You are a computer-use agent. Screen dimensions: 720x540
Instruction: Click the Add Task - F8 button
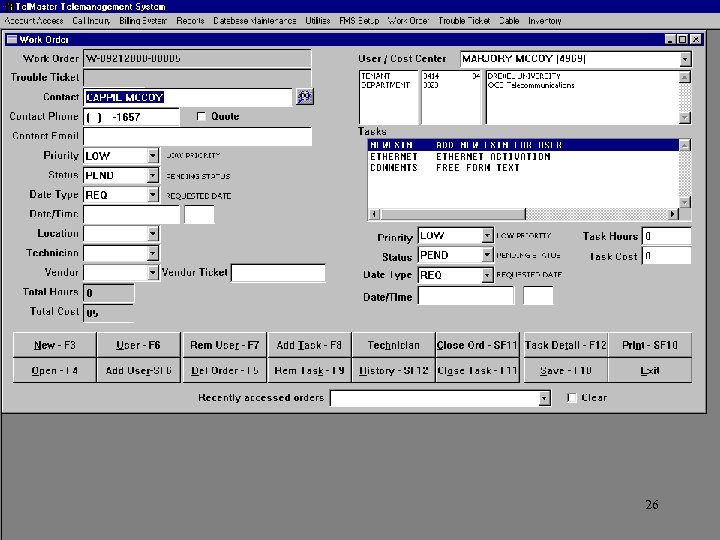pyautogui.click(x=309, y=345)
